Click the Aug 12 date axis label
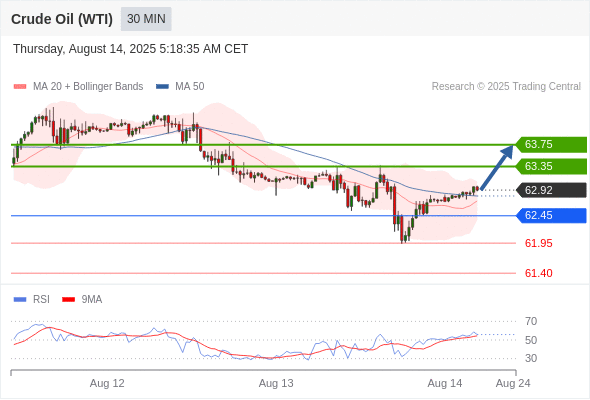The width and height of the screenshot is (590, 400). point(107,383)
